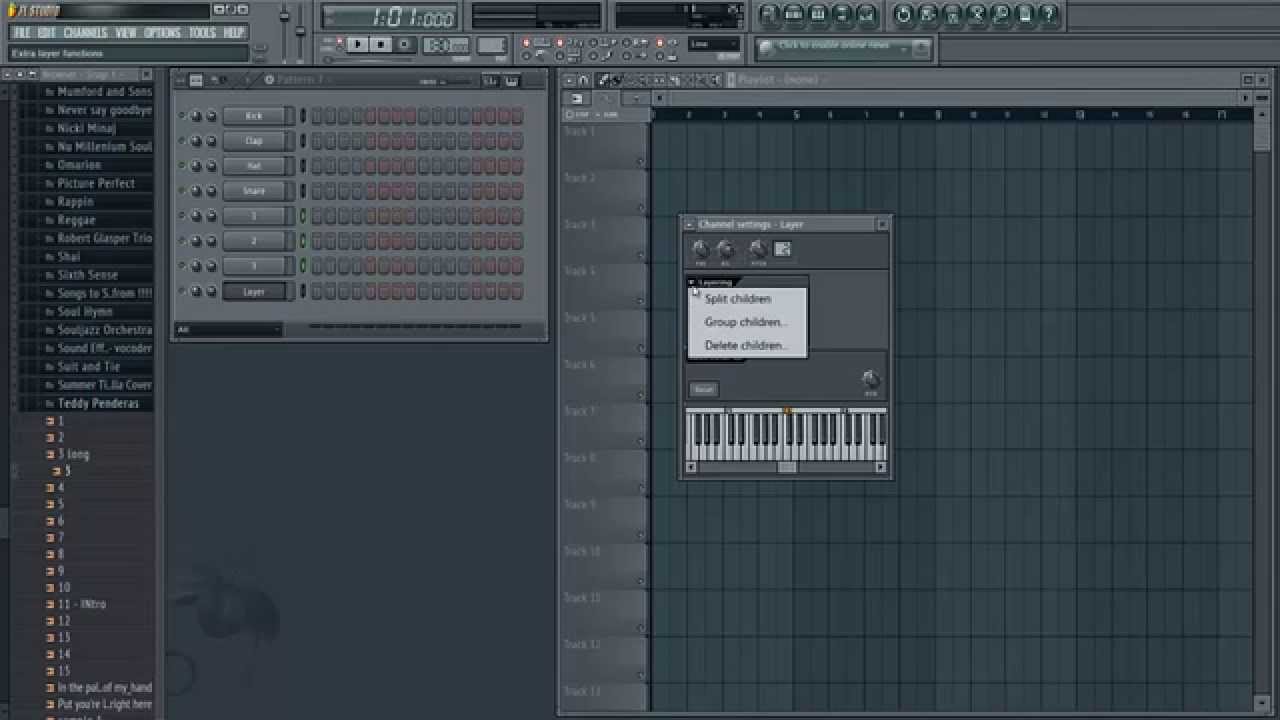Click the icon left of the question mark

pyautogui.click(x=1025, y=14)
